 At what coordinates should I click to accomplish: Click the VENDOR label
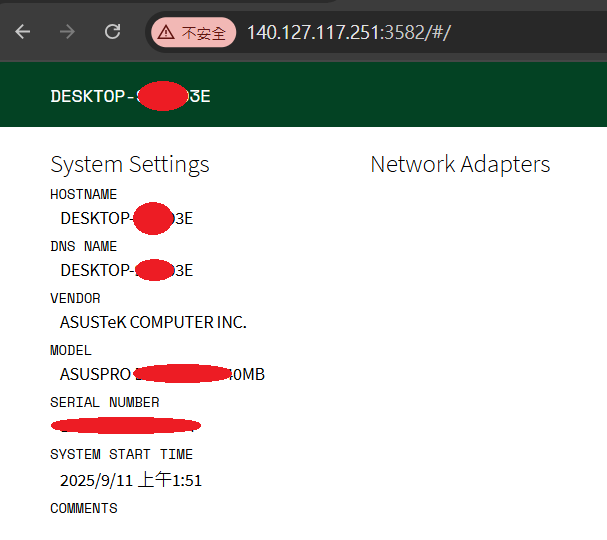click(x=75, y=298)
